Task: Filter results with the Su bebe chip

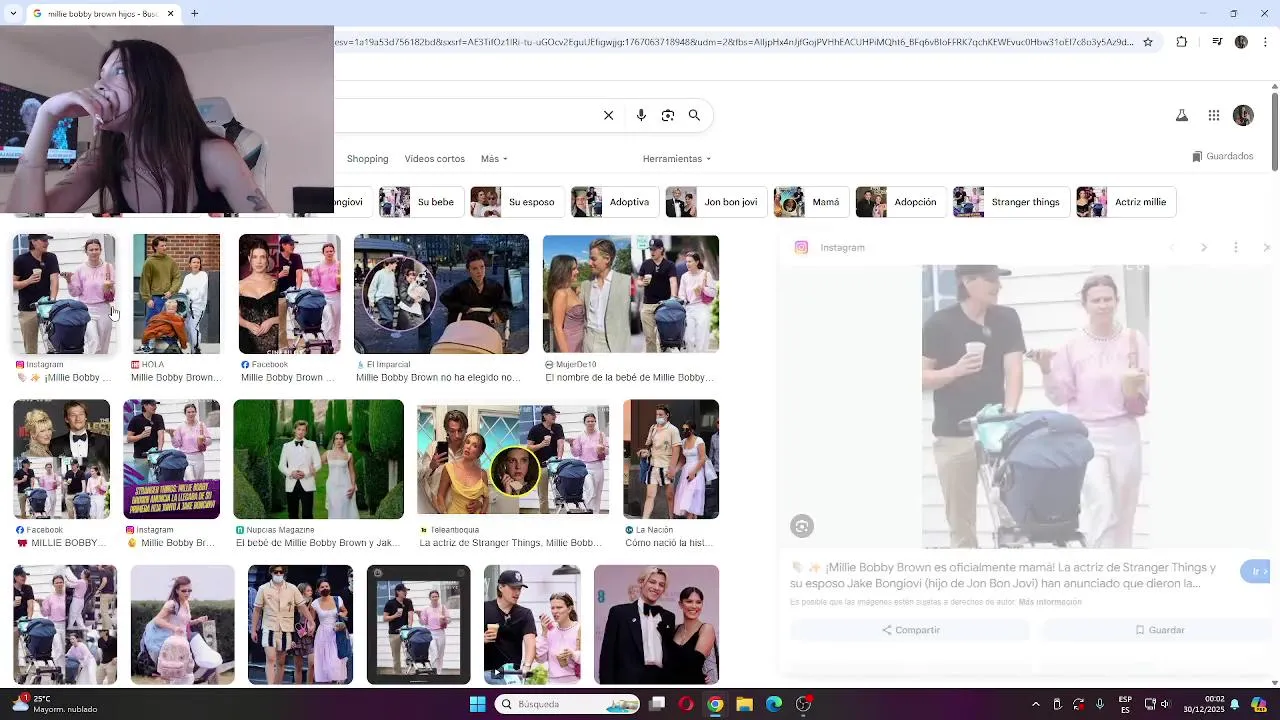Action: pyautogui.click(x=419, y=202)
